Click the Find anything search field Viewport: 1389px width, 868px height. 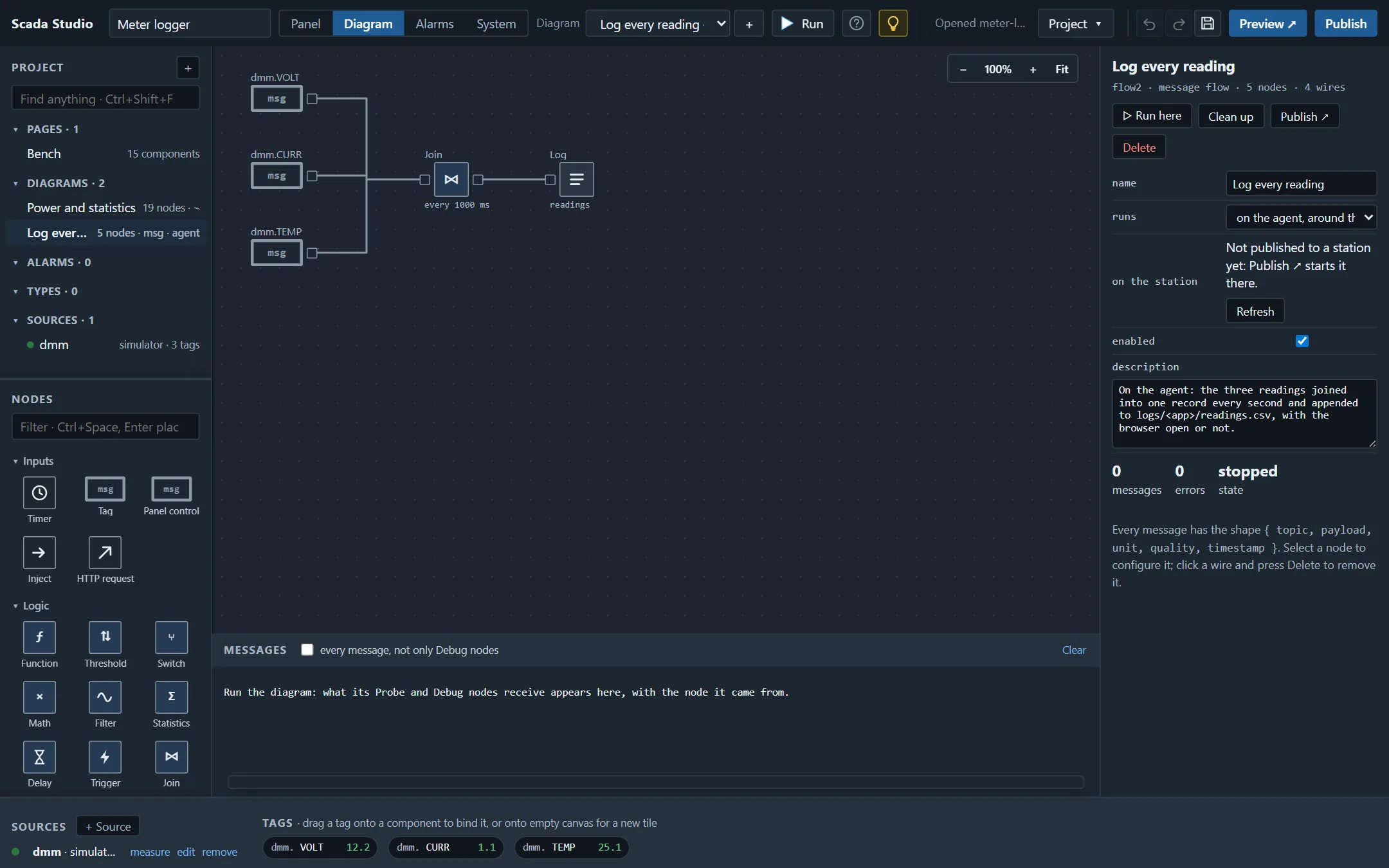pos(105,98)
